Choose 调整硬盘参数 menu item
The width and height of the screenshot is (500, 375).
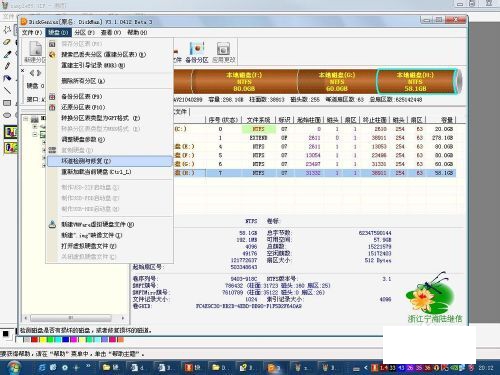(109, 139)
